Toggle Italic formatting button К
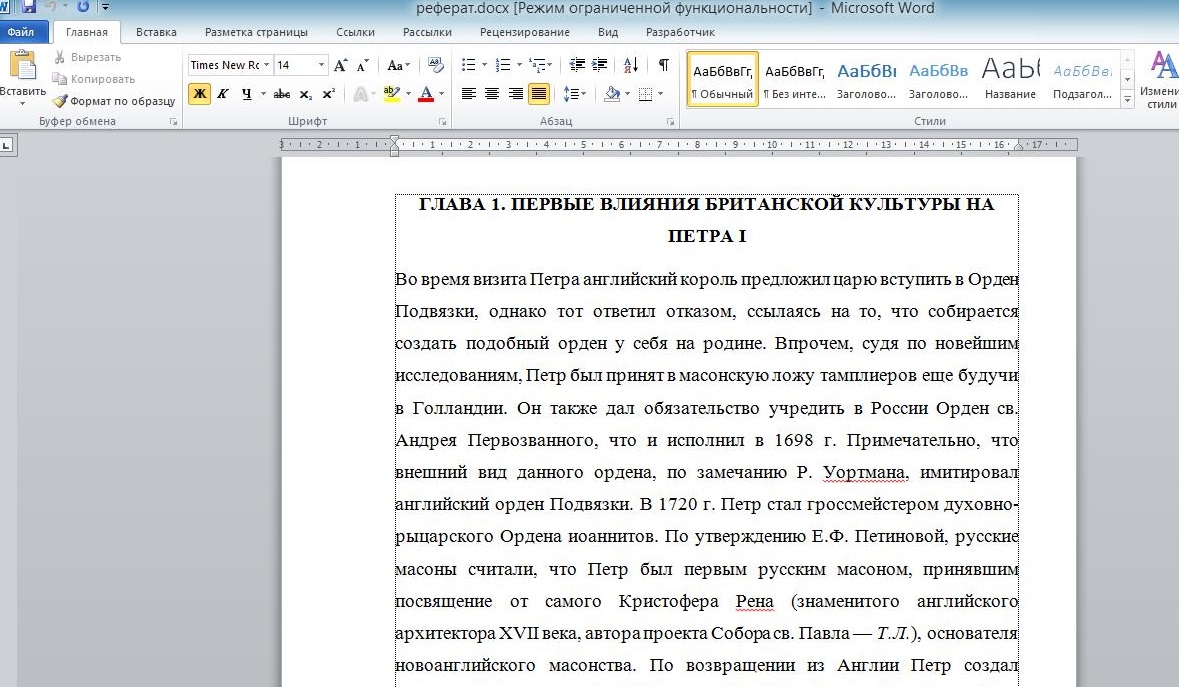The width and height of the screenshot is (1179, 687). tap(223, 94)
